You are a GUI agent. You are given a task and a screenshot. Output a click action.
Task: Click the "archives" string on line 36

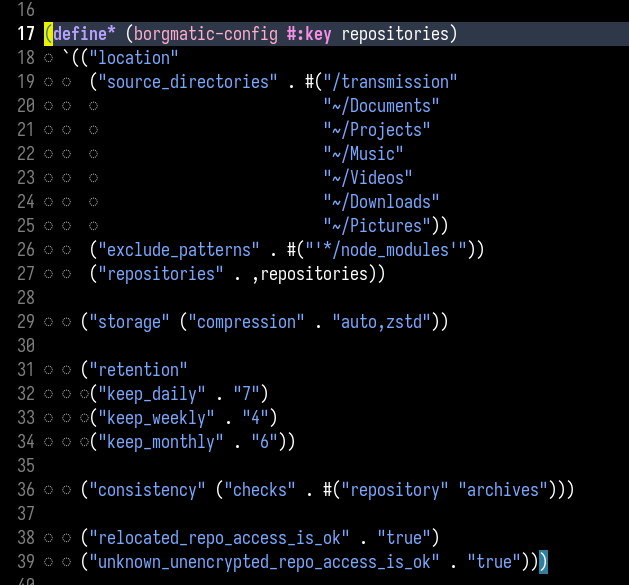(x=502, y=490)
